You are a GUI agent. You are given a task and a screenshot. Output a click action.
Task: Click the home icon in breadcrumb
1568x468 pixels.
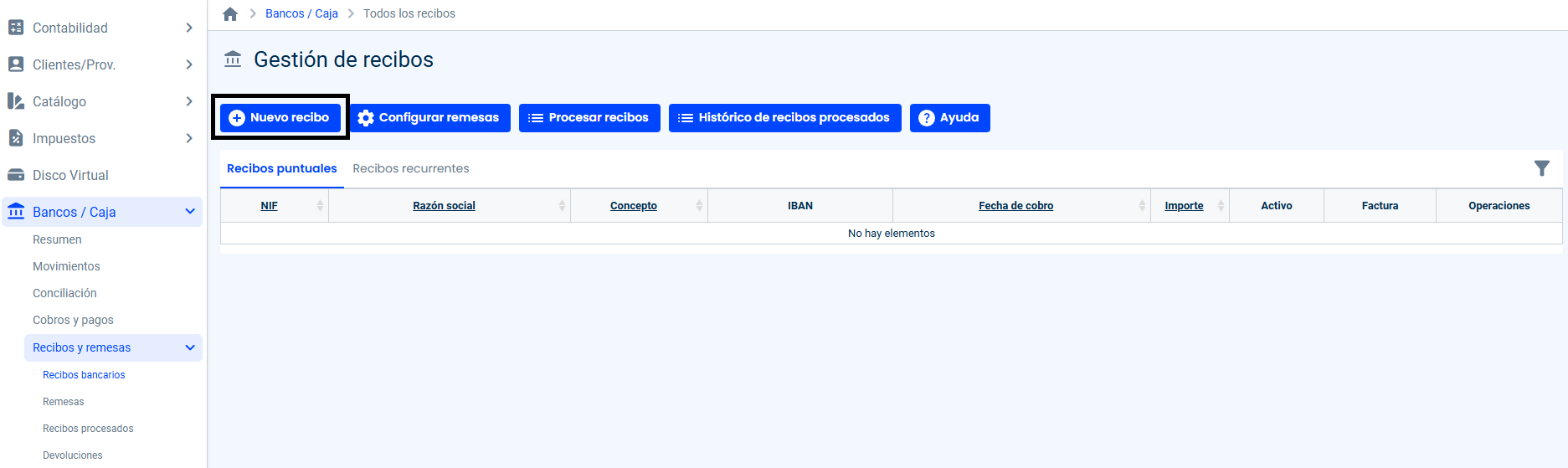pyautogui.click(x=230, y=13)
